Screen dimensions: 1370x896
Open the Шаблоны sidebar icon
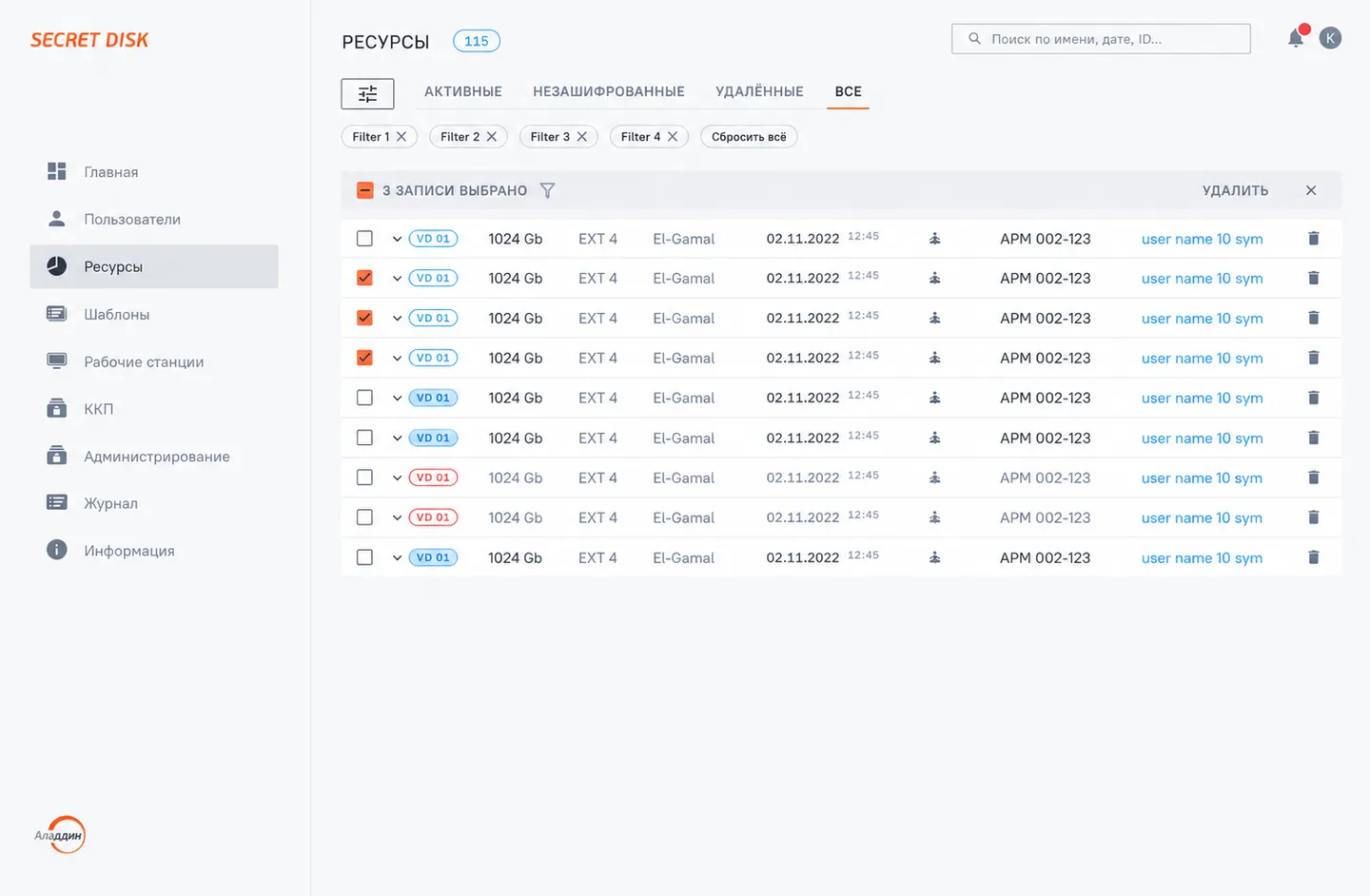[57, 314]
